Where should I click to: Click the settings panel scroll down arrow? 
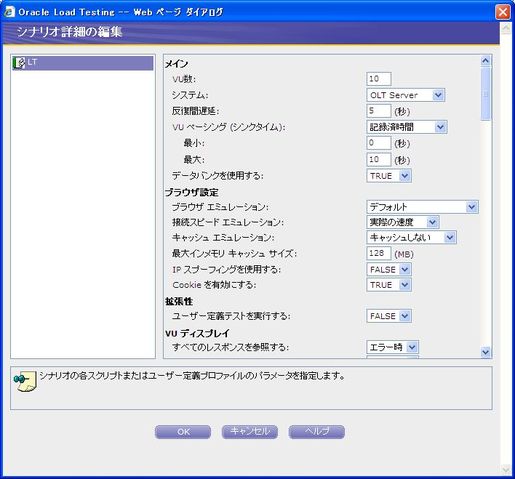coord(486,352)
